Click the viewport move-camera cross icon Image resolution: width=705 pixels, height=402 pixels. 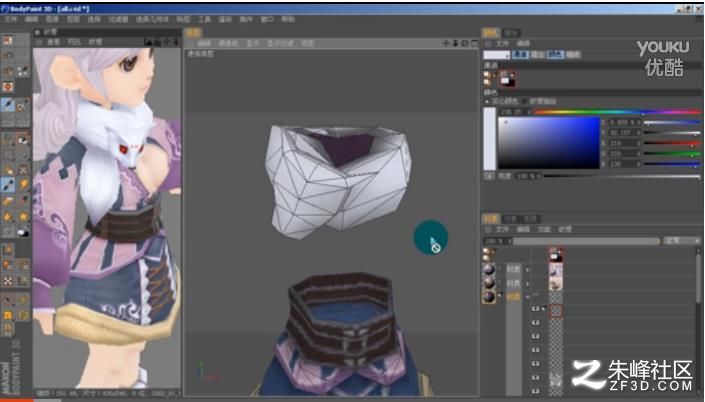point(446,43)
